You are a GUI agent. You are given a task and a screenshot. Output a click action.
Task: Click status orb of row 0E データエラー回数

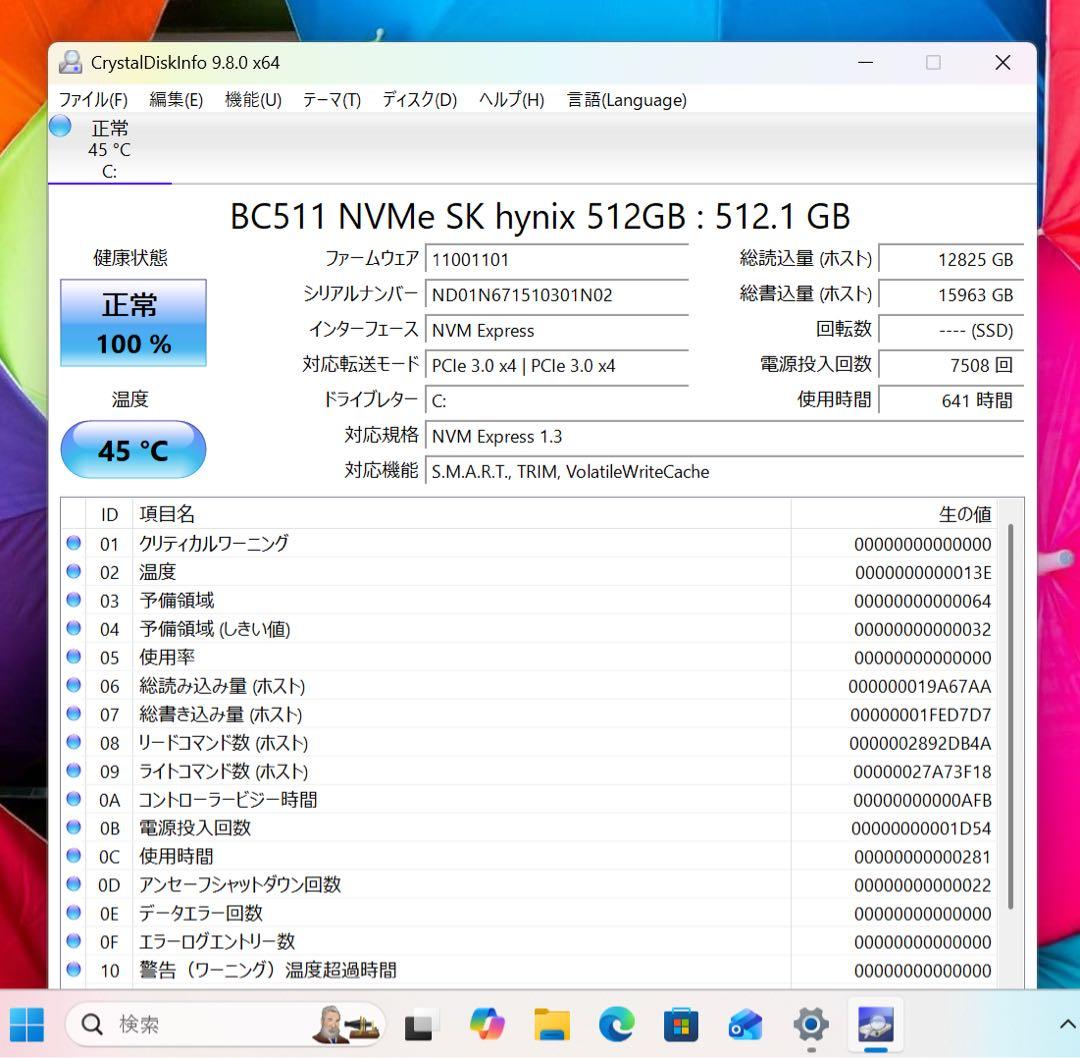[x=74, y=913]
